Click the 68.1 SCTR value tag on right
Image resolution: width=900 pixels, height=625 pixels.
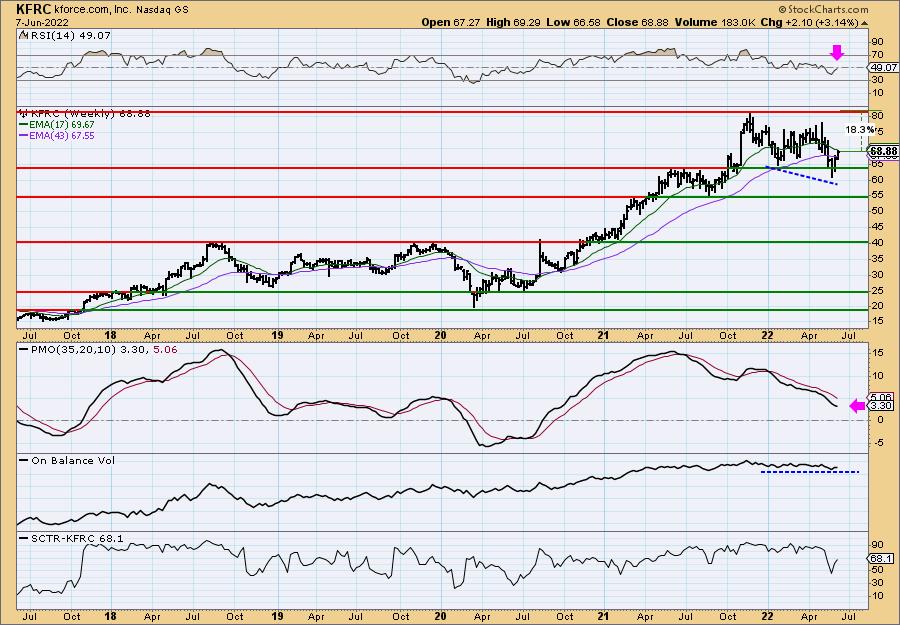(x=881, y=558)
